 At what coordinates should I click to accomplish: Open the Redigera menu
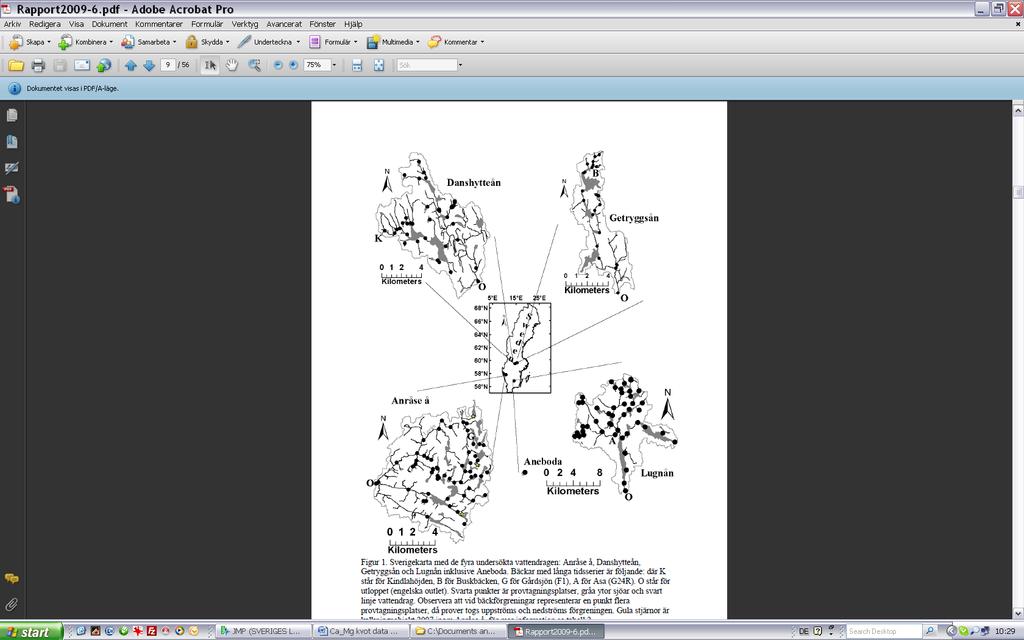tap(44, 24)
